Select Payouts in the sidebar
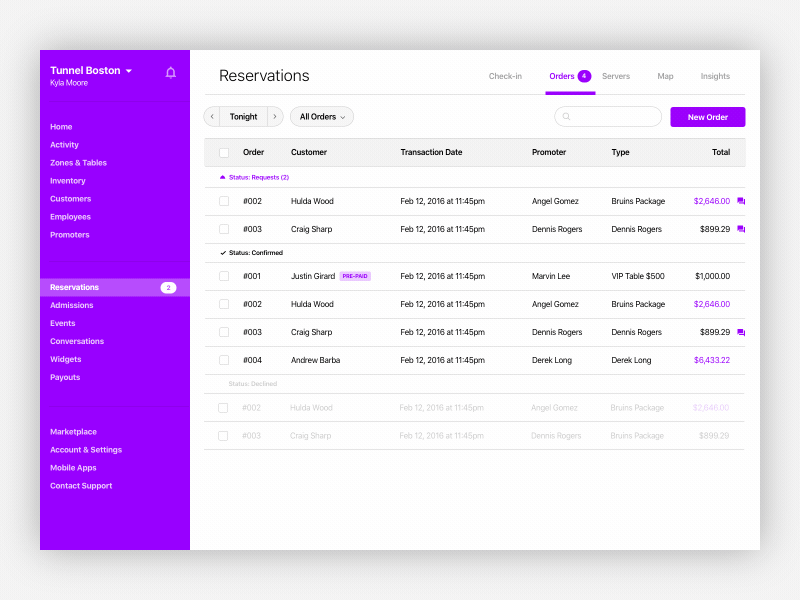800x600 pixels. point(64,377)
